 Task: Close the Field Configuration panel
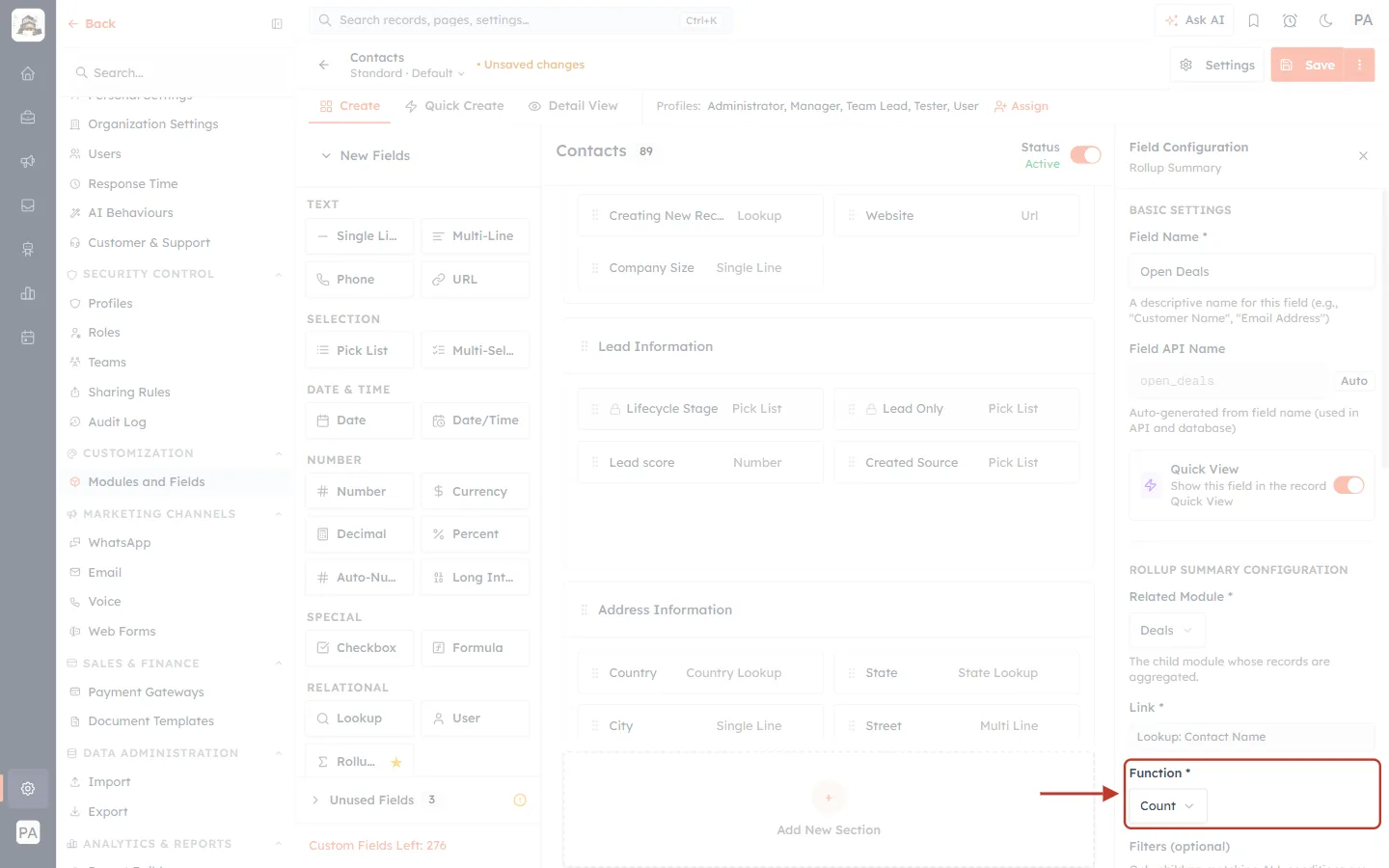(x=1363, y=155)
